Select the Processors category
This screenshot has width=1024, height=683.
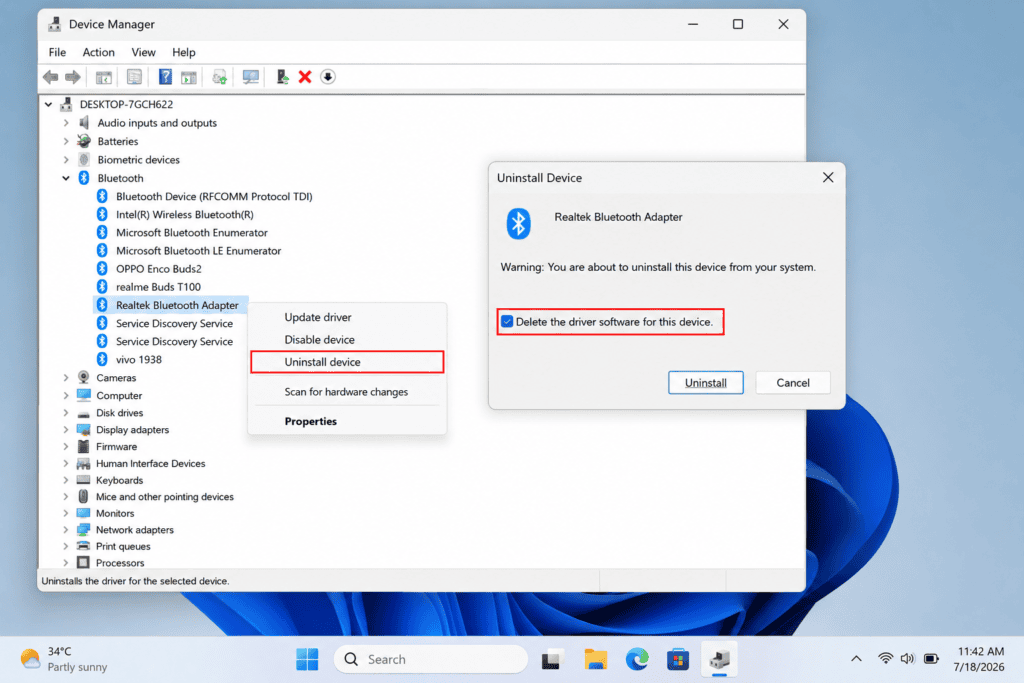click(120, 563)
